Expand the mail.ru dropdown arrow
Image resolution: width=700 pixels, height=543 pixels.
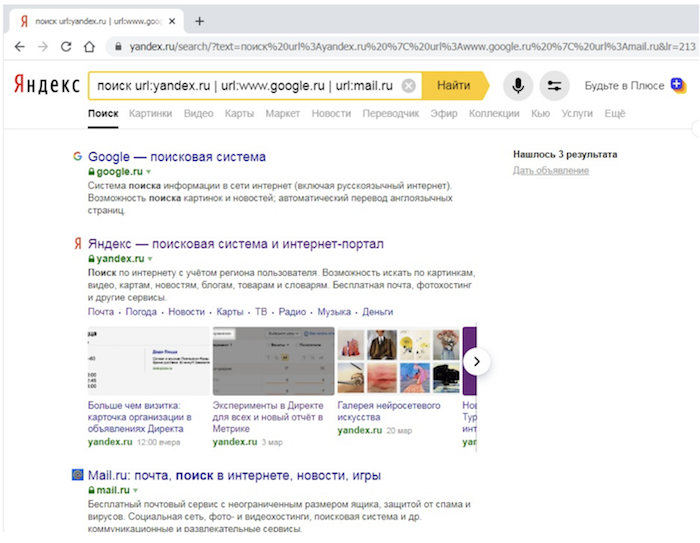pos(135,490)
